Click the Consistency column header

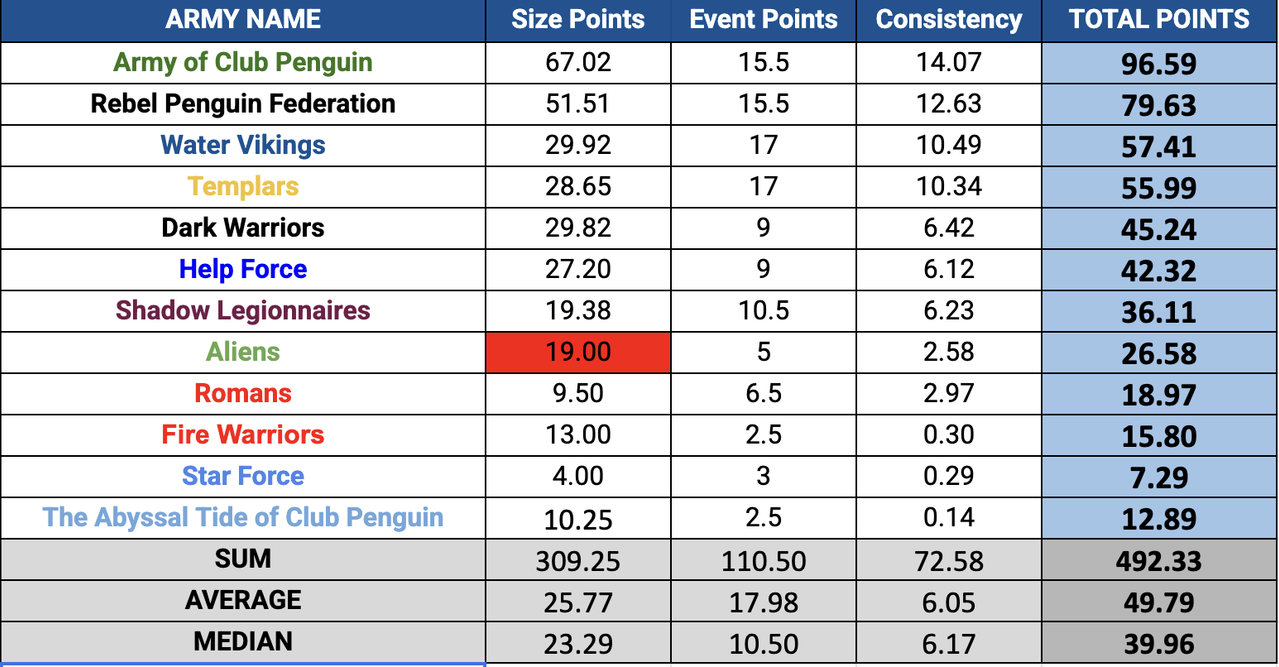pyautogui.click(x=949, y=20)
